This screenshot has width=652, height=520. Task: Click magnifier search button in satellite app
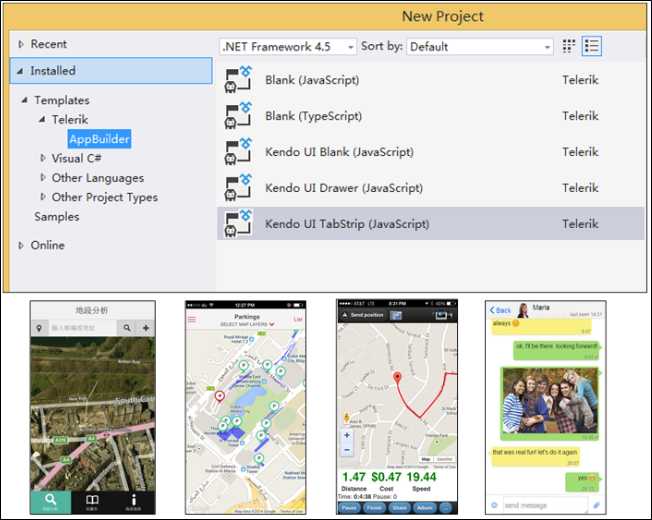127,328
